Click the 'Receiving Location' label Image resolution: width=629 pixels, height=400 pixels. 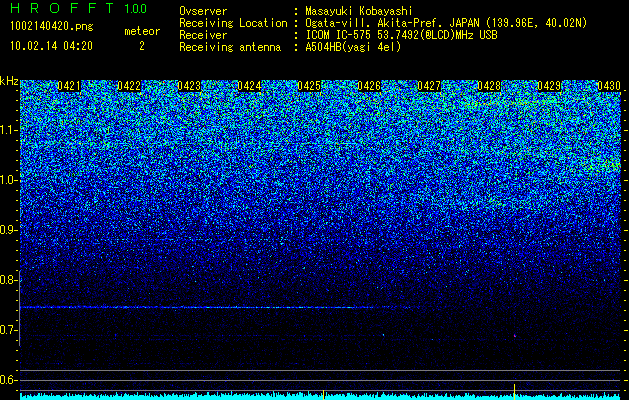click(233, 23)
